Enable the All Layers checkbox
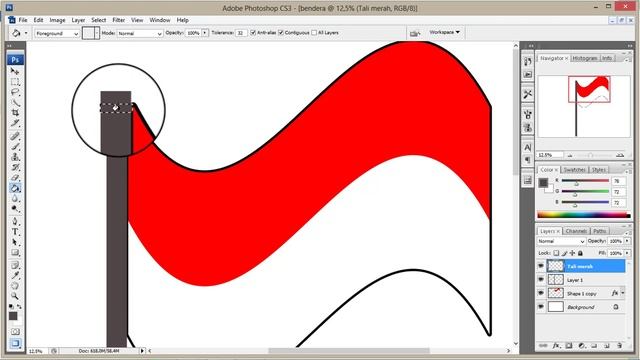Image resolution: width=640 pixels, height=360 pixels. pos(314,33)
